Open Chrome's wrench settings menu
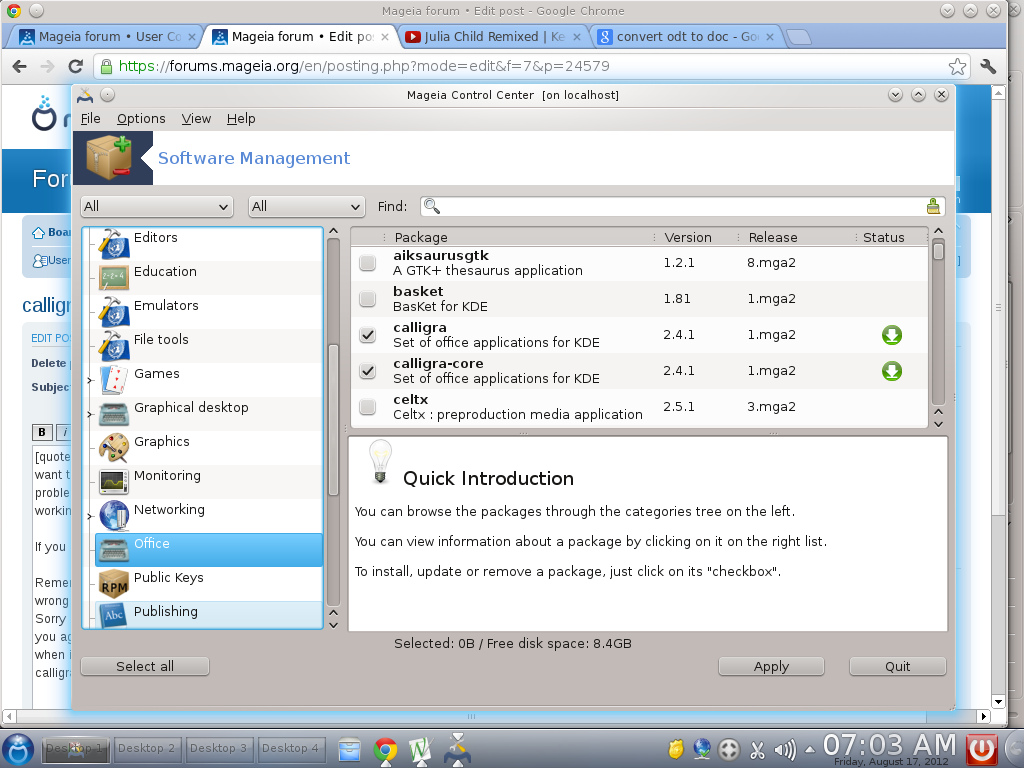The image size is (1024, 768). pos(988,66)
